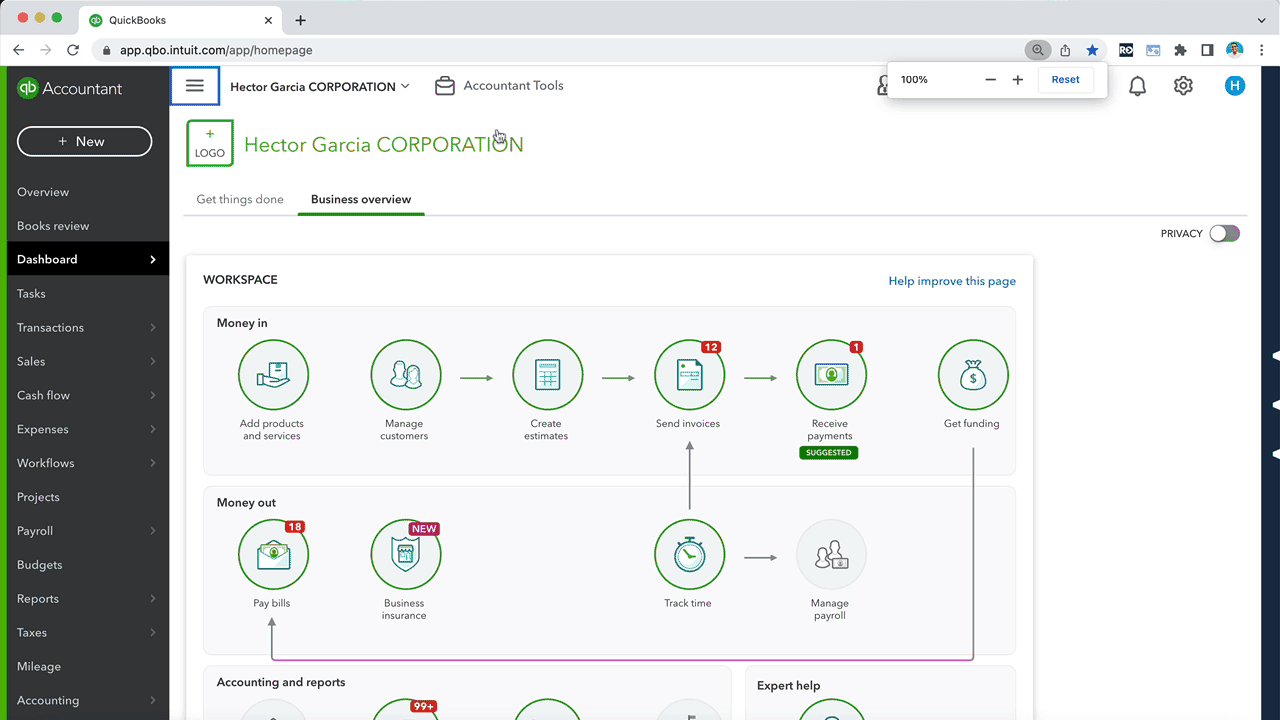Screen dimensions: 1280x720
Task: Open the Hector Garcia CORPORATION company dropdown
Action: (x=320, y=86)
